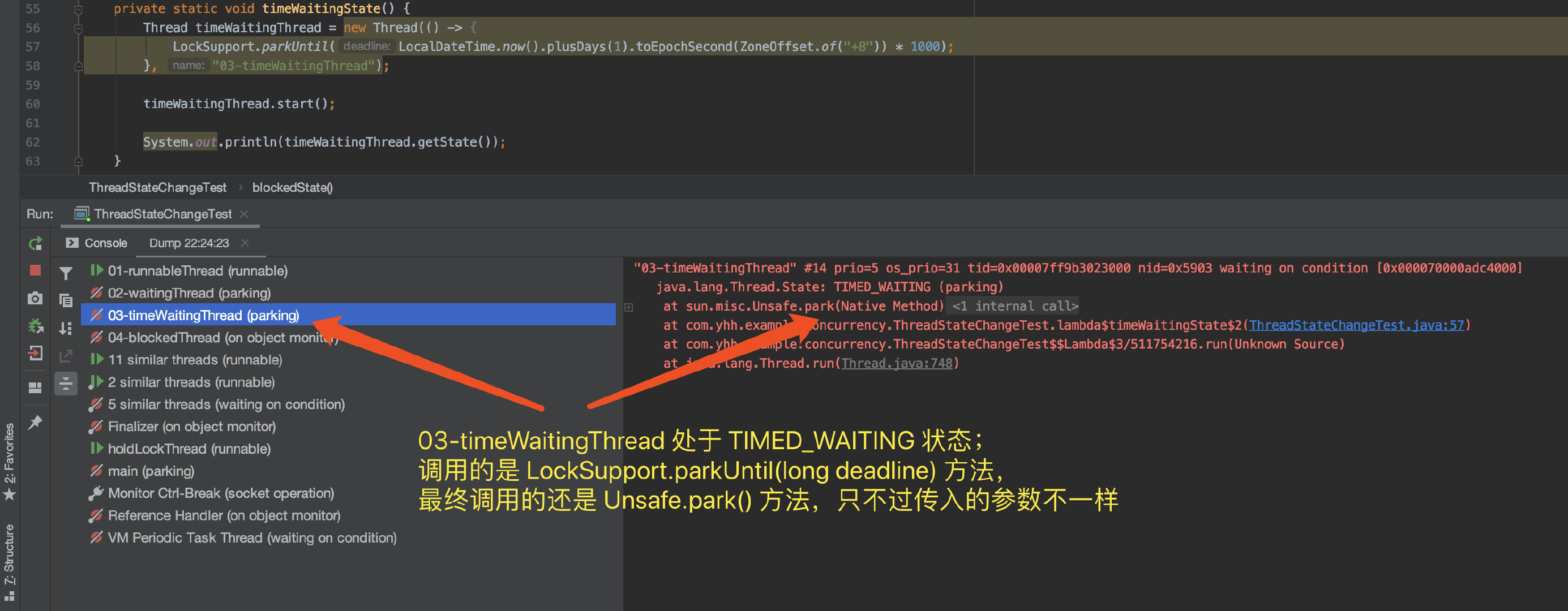Follow the Thread.java:748 link

(x=896, y=363)
